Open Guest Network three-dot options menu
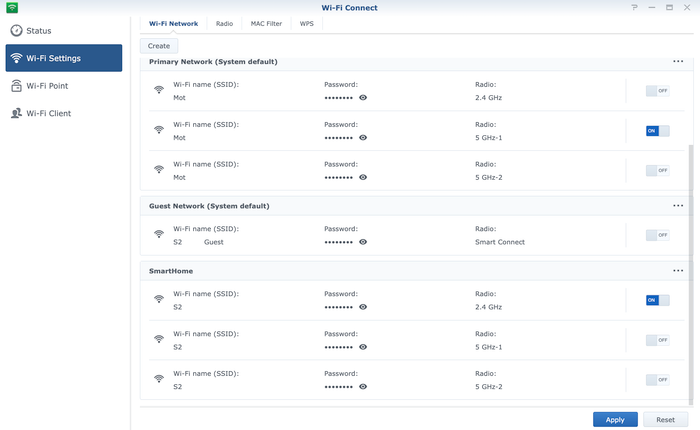Viewport: 700px width, 430px height. point(678,206)
